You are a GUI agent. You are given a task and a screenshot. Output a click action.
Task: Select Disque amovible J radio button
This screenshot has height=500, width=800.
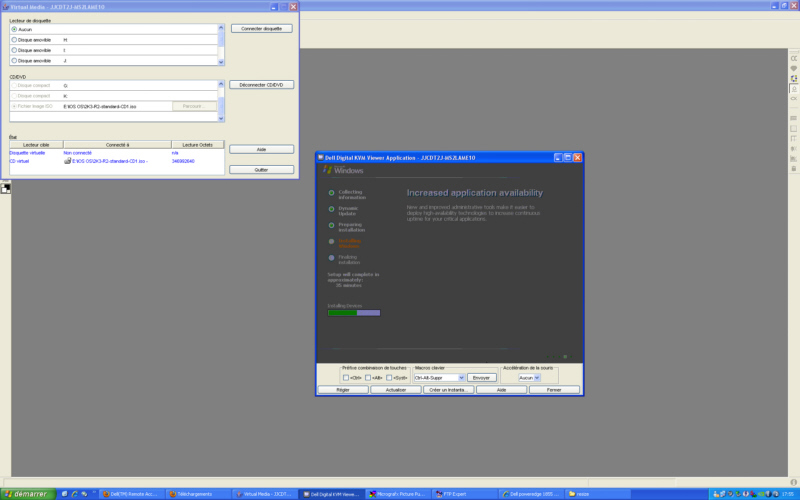14,61
